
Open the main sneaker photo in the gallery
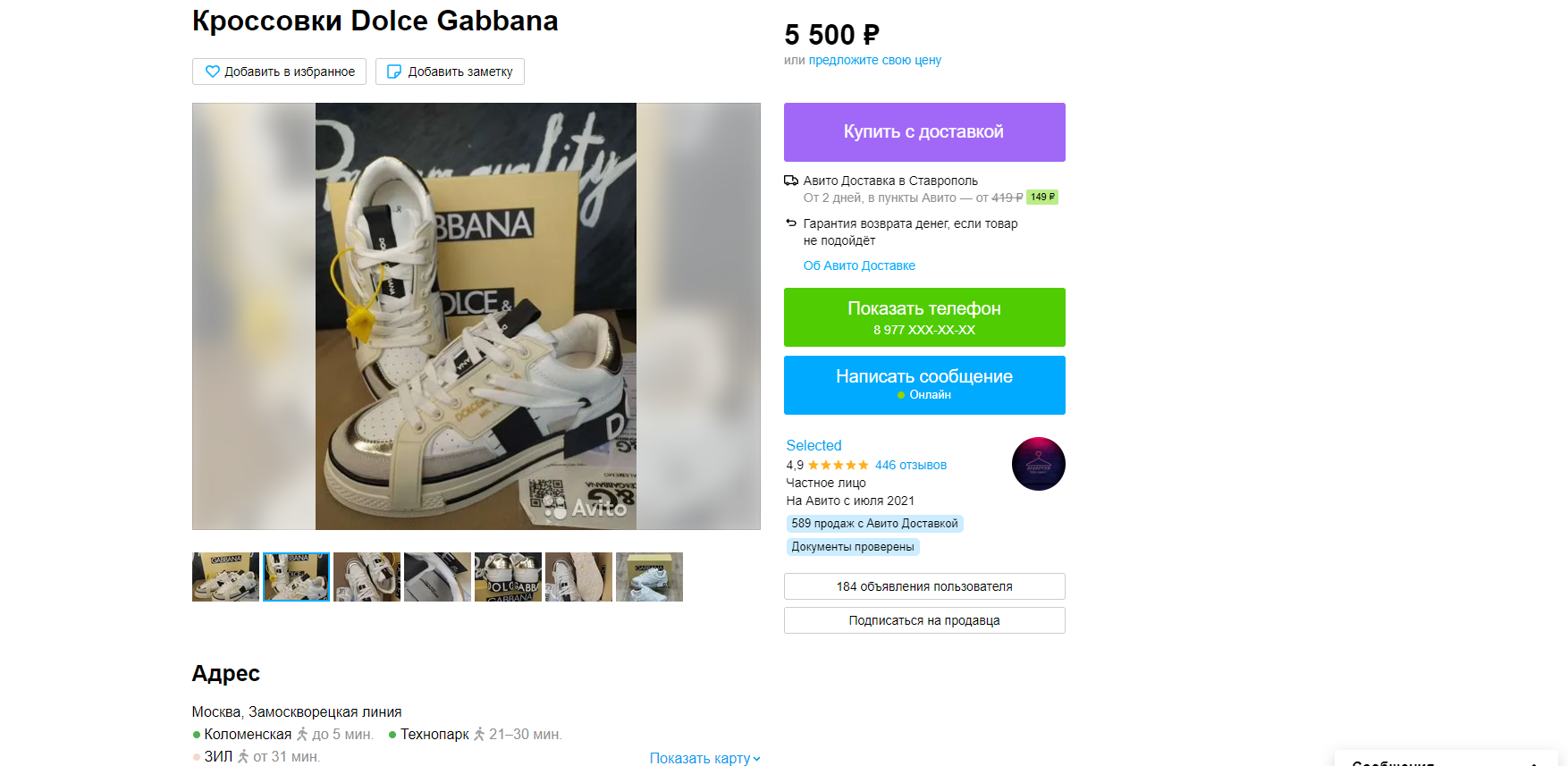coord(476,316)
